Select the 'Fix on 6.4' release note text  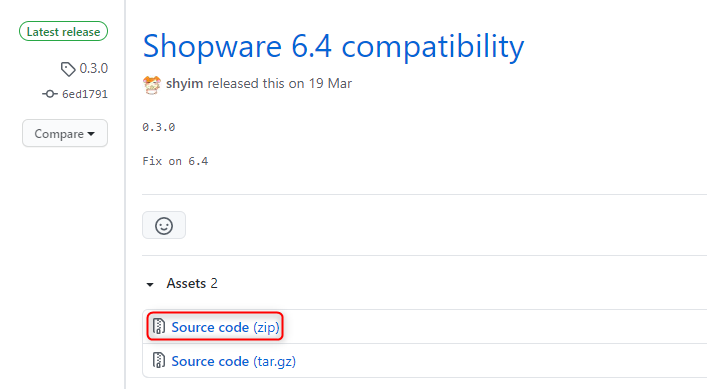175,161
